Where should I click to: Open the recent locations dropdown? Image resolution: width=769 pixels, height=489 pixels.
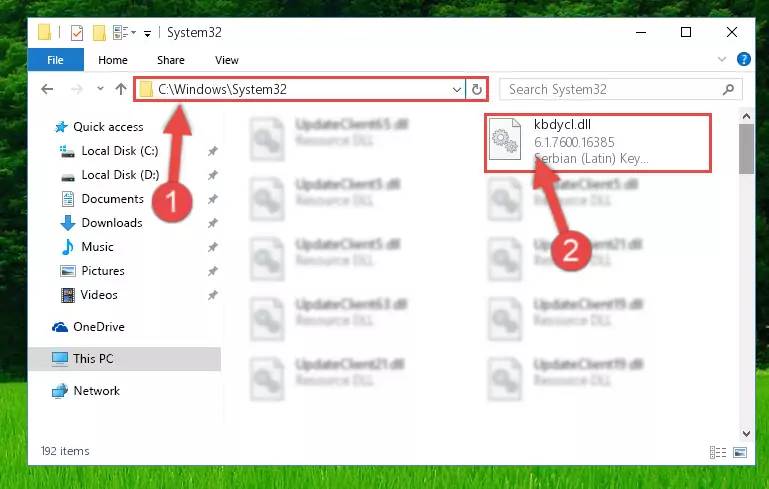pyautogui.click(x=100, y=89)
